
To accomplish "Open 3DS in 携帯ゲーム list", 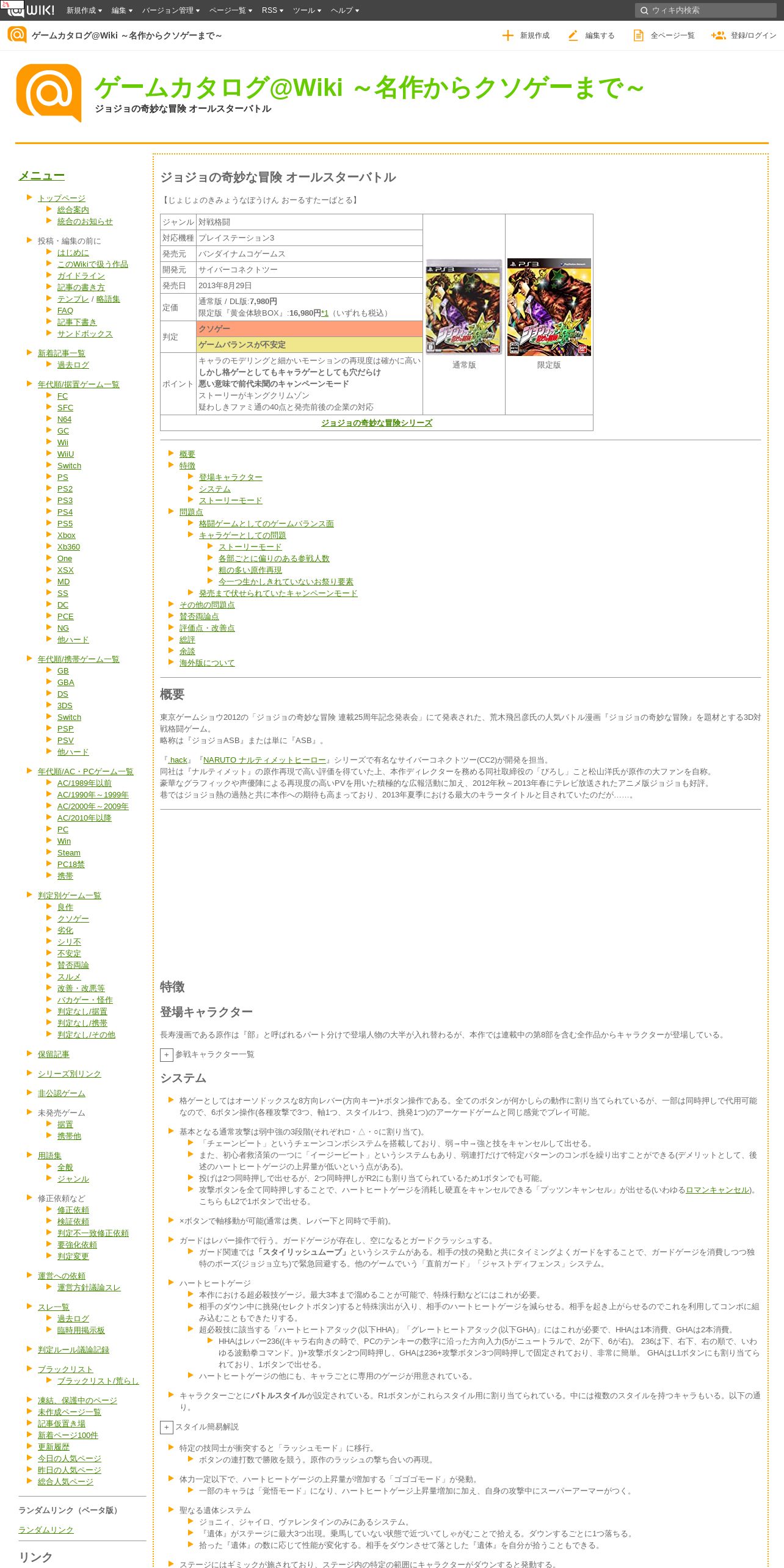I will coord(65,705).
